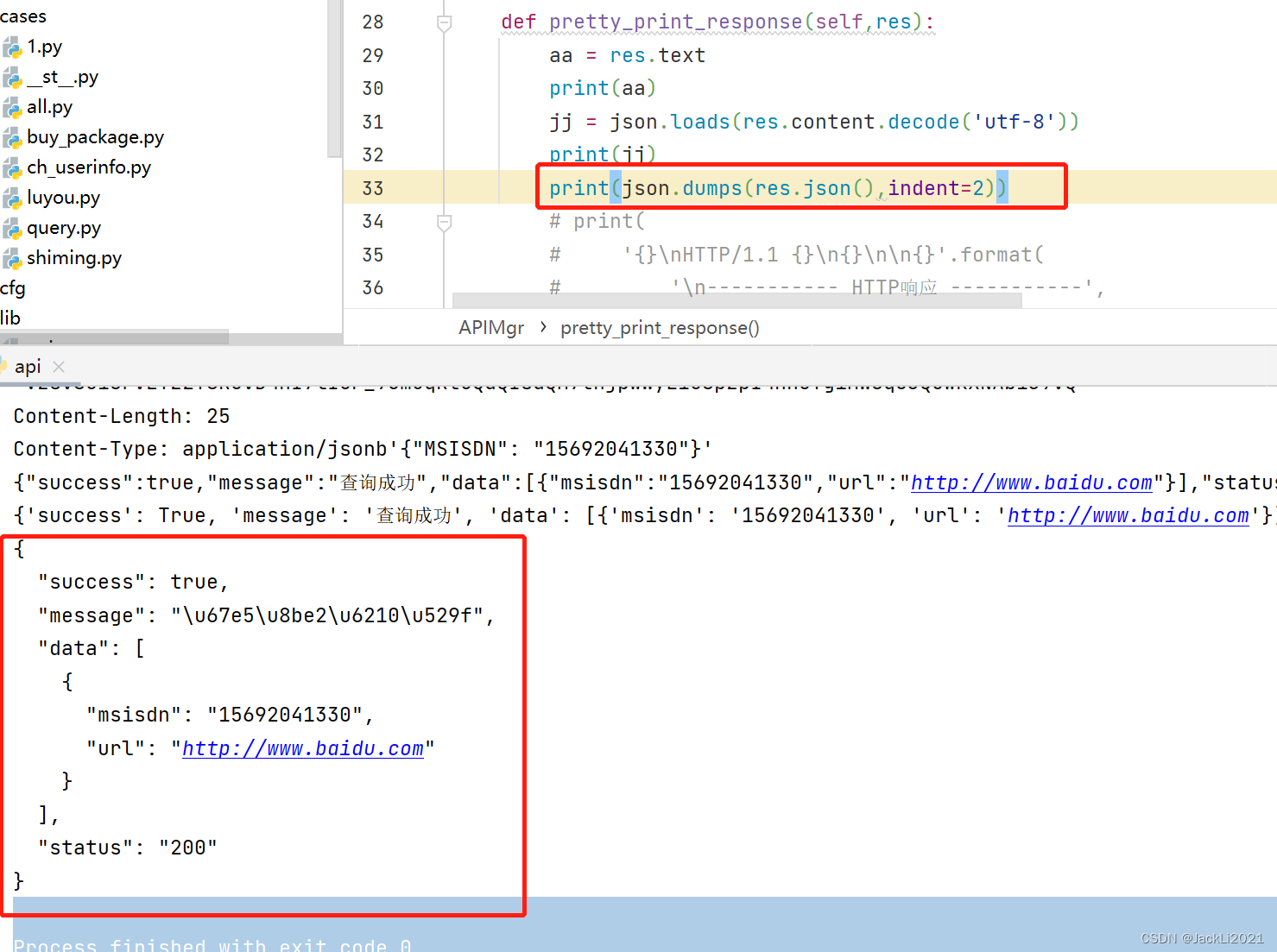Select the Python file icon for all.py
Screen dimensions: 1277x952
[x=12, y=107]
